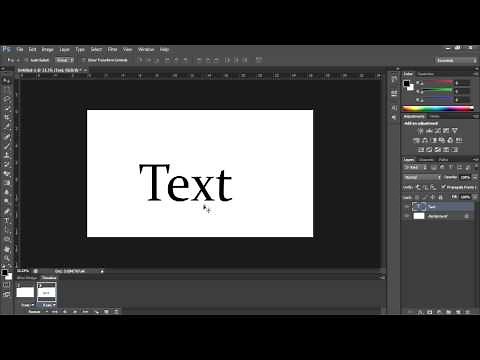Viewport: 480px width, 360px height.
Task: Switch to the Paths tab
Action: 443,160
